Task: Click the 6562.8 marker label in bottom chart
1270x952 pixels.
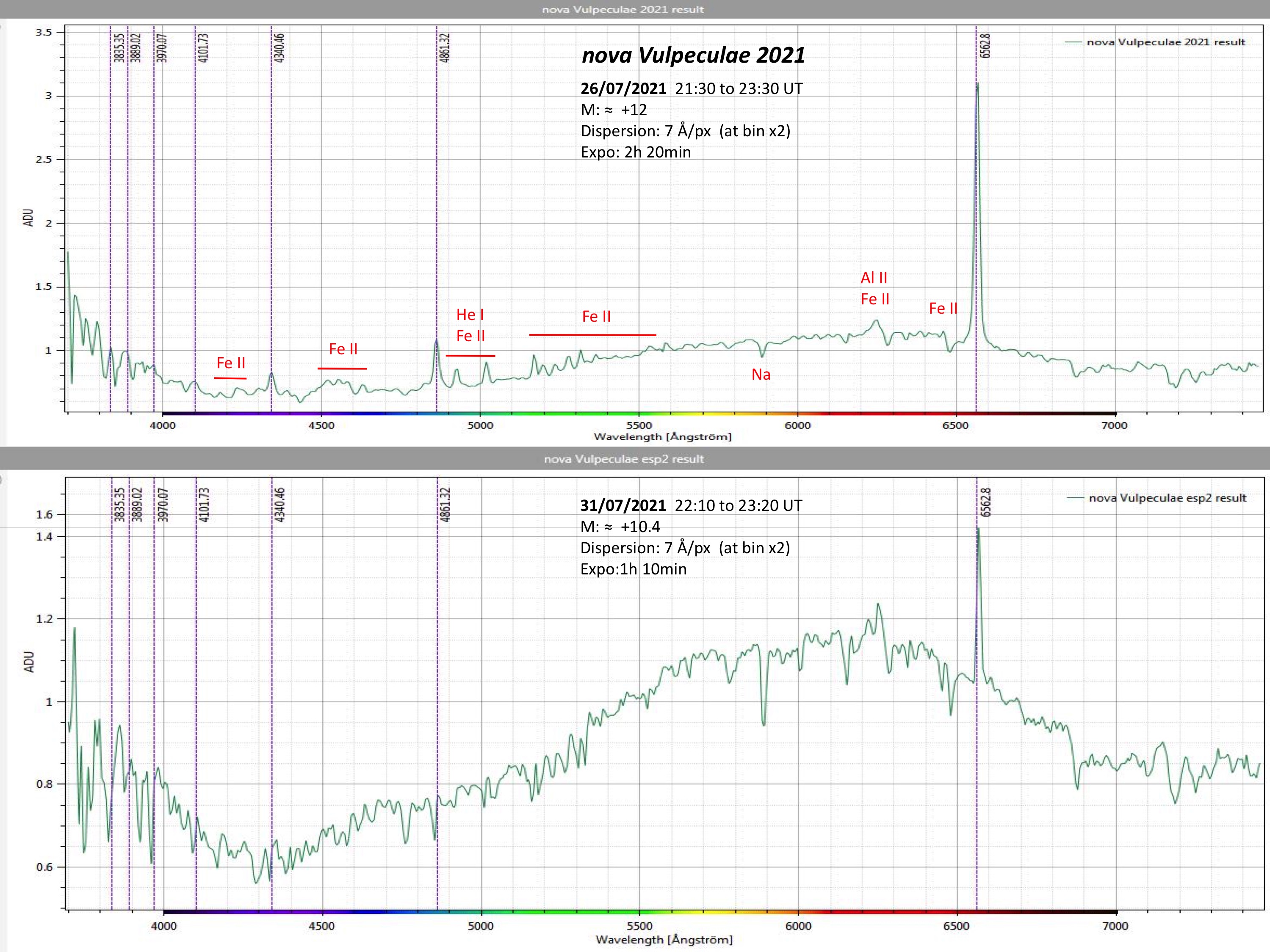Action: point(986,503)
